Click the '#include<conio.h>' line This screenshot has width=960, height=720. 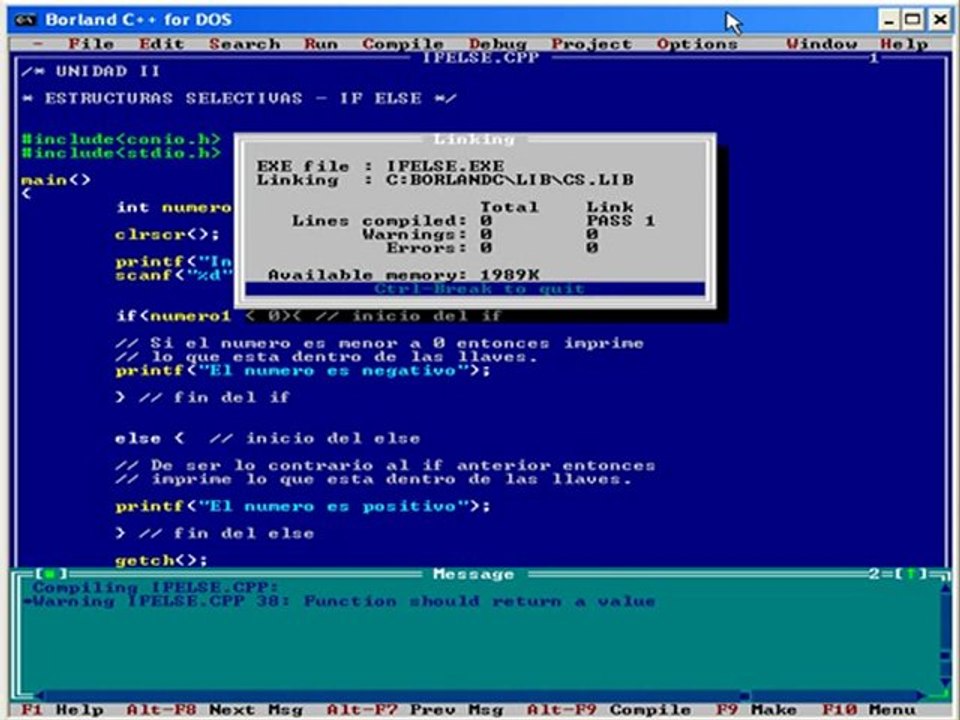pyautogui.click(x=121, y=139)
